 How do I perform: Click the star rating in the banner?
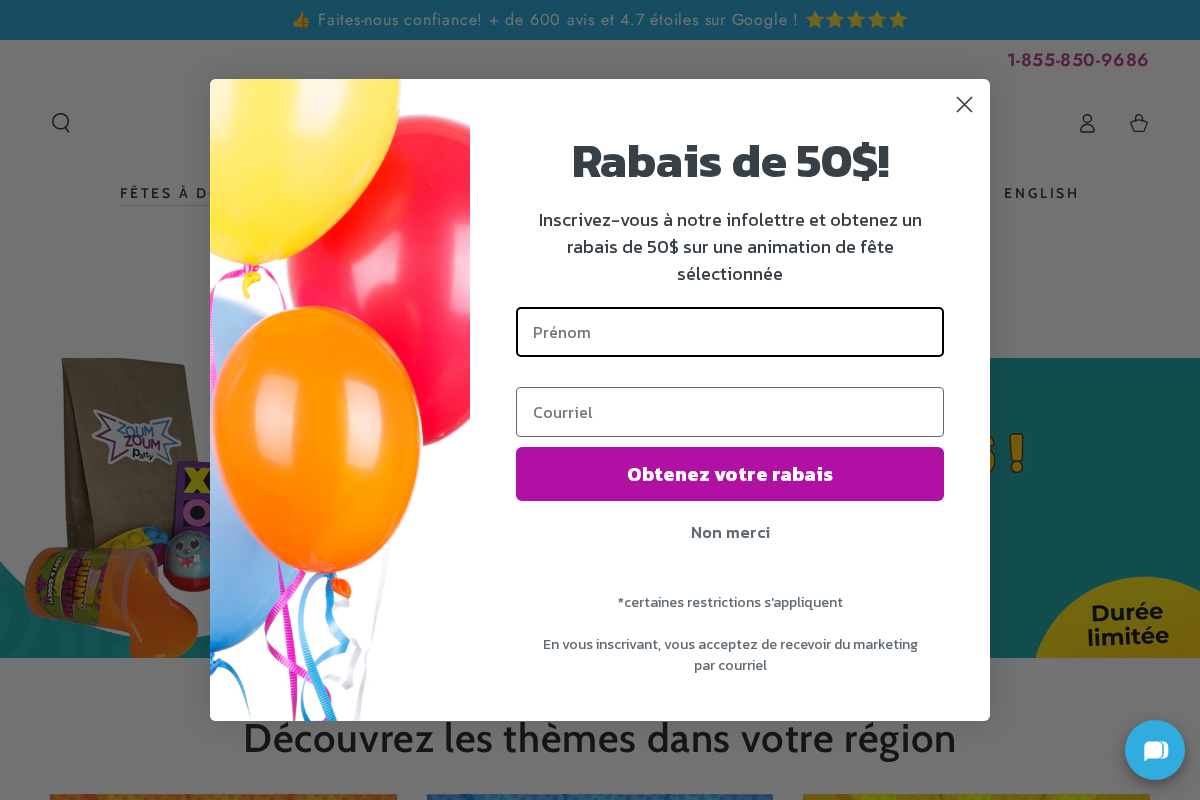point(856,19)
